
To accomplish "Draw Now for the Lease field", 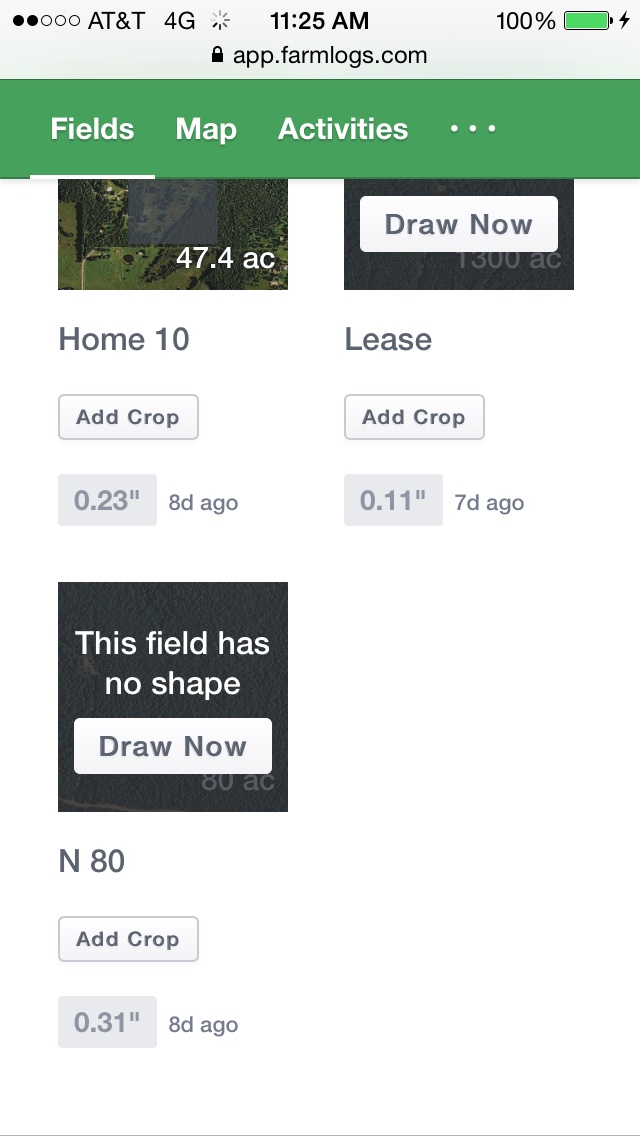I will click(x=459, y=224).
